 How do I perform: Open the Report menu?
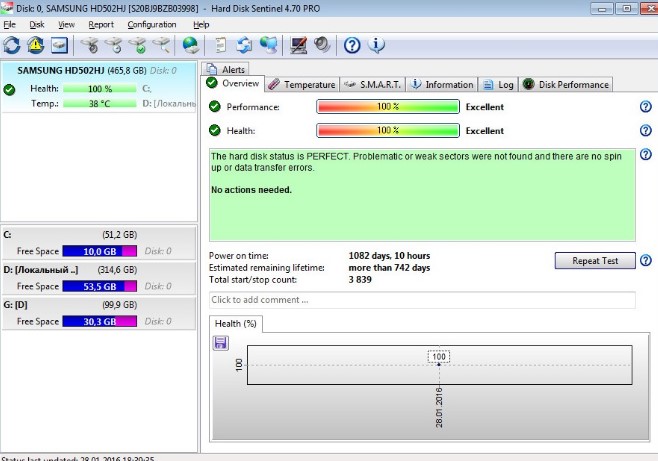click(101, 25)
